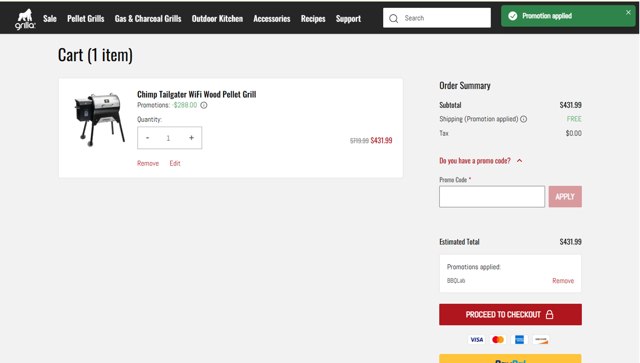Remove the applied BBQLab promotion
The image size is (640, 363).
point(563,281)
